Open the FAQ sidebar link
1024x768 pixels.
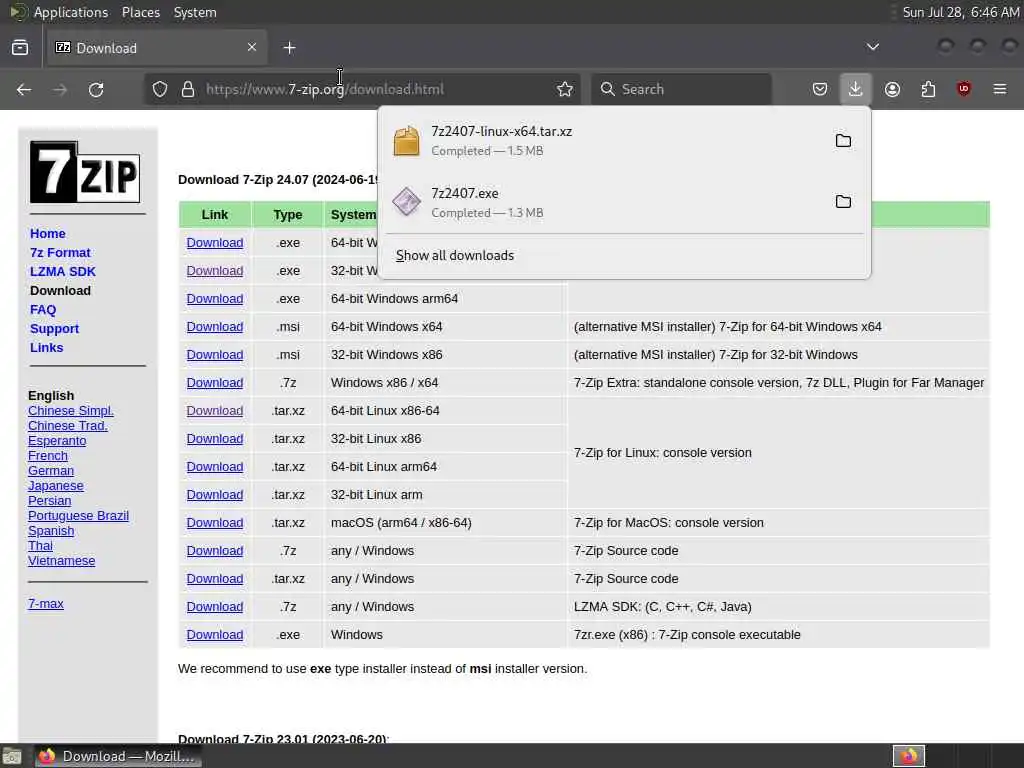(x=43, y=310)
